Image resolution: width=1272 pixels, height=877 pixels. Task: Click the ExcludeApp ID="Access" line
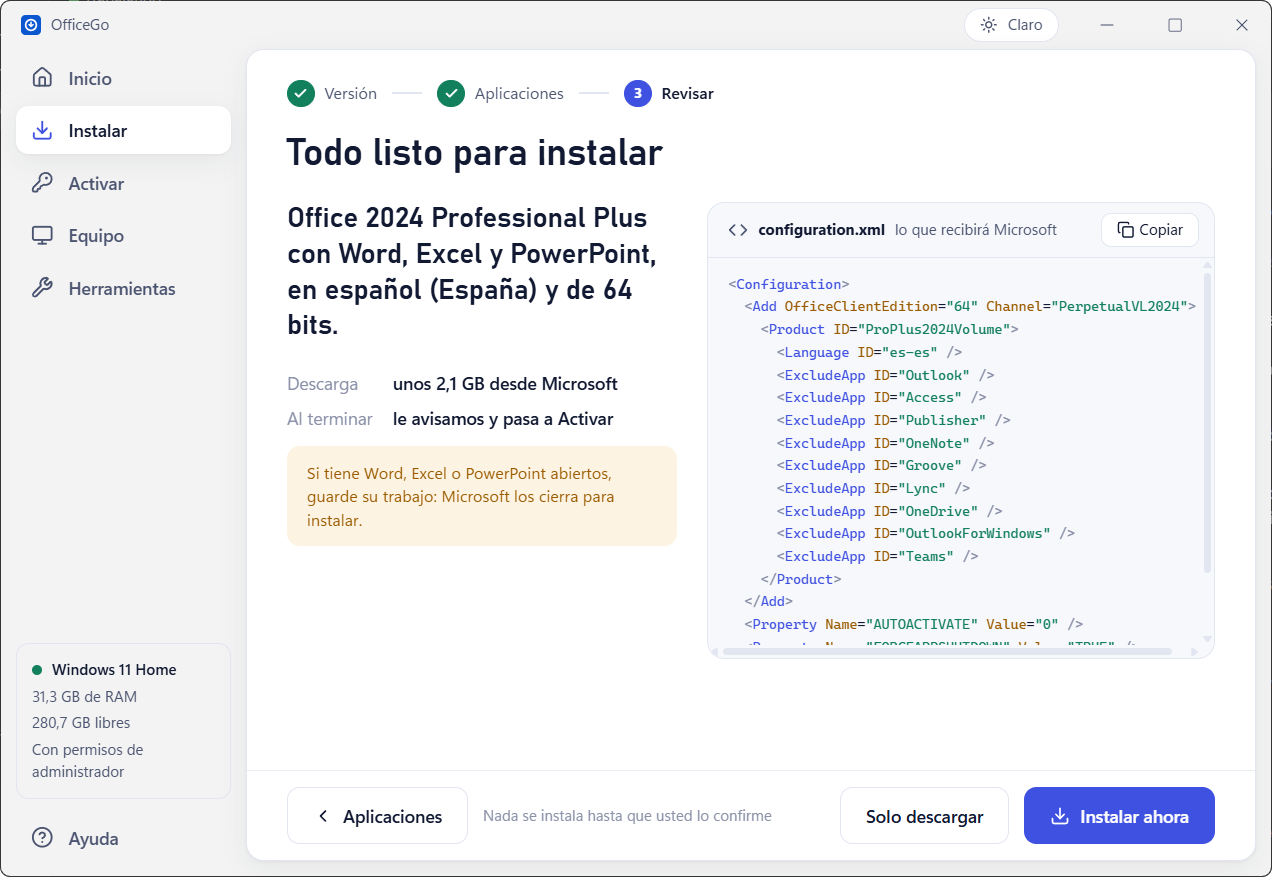point(881,397)
